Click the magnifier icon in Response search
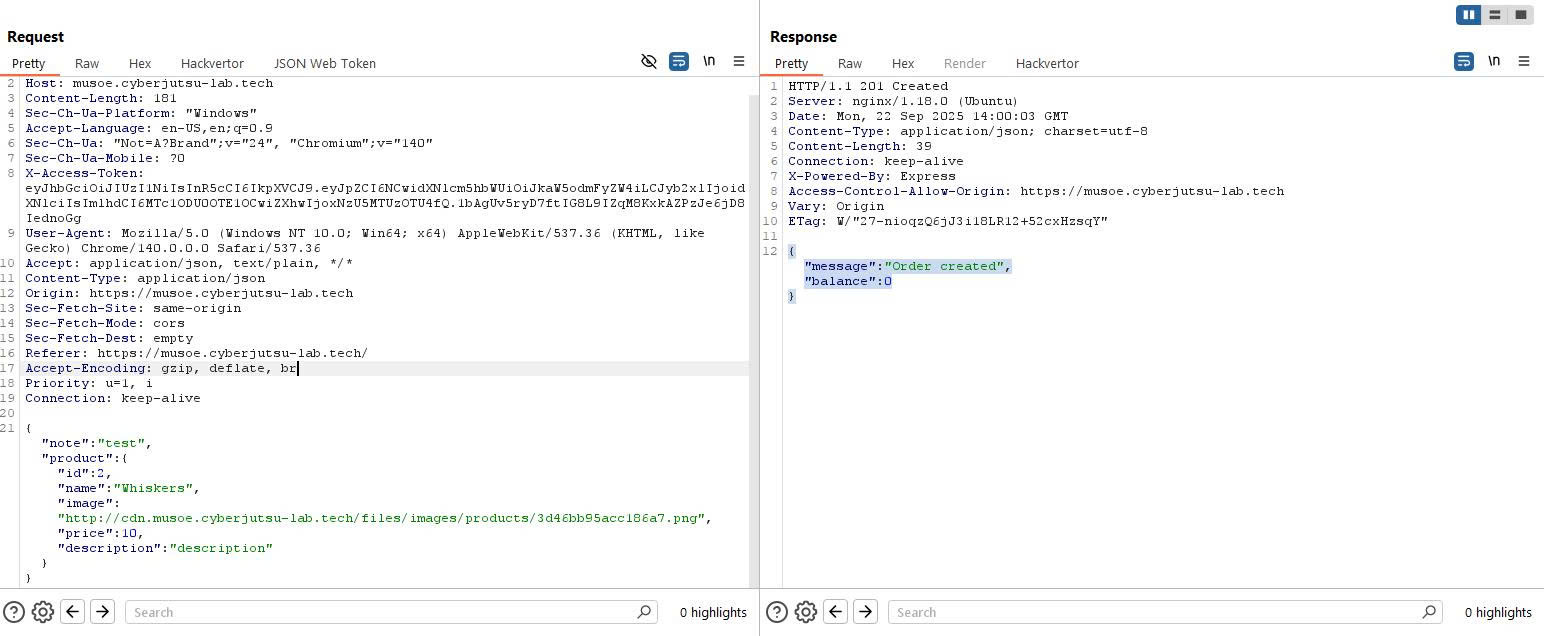 1429,611
